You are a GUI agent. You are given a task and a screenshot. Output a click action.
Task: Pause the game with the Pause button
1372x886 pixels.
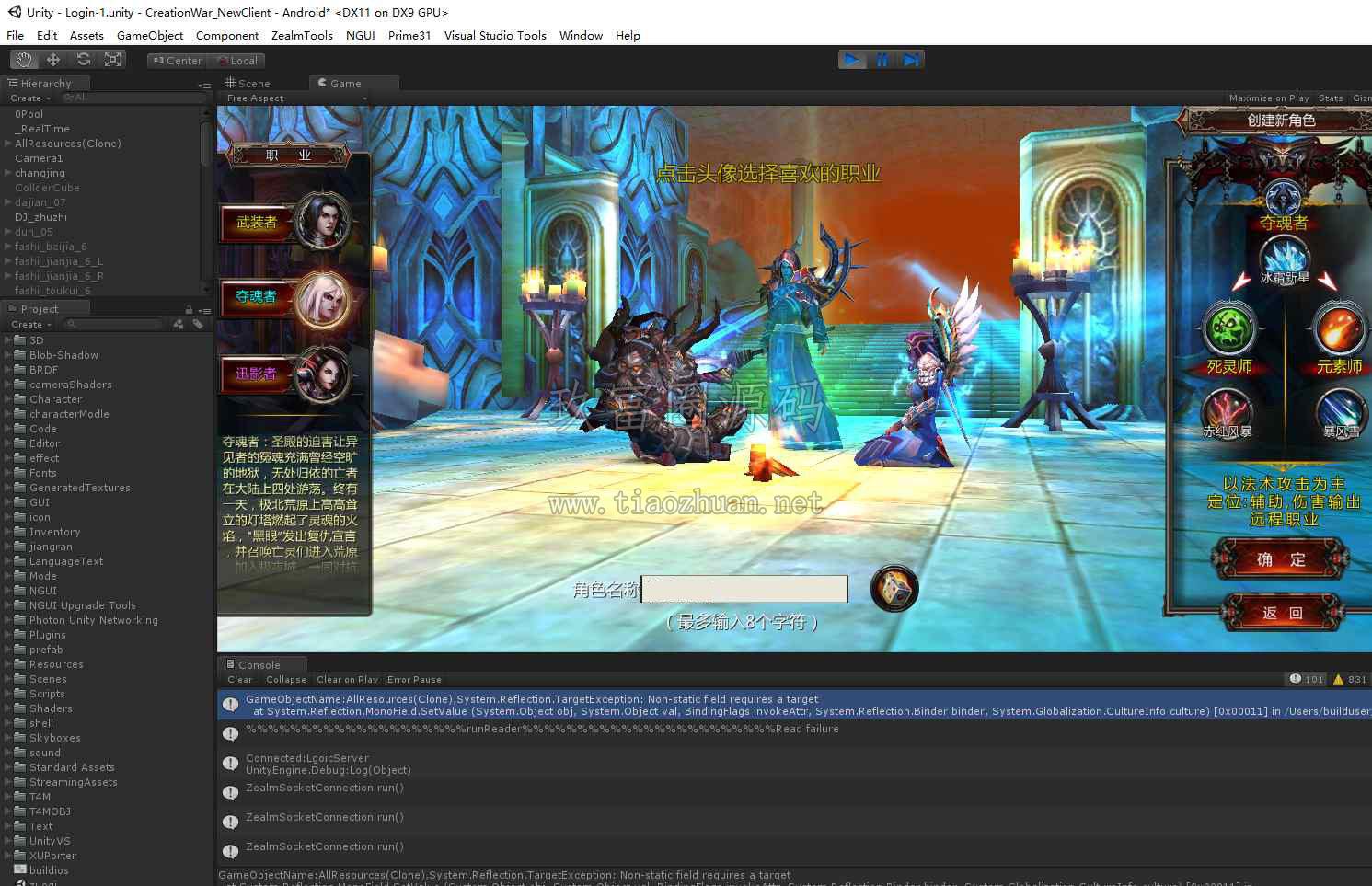coord(882,60)
